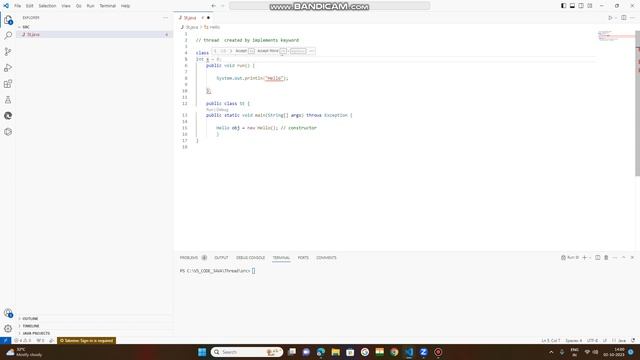This screenshot has height=360, width=640.
Task: Go back with the navigation arrow
Action: 213,6
